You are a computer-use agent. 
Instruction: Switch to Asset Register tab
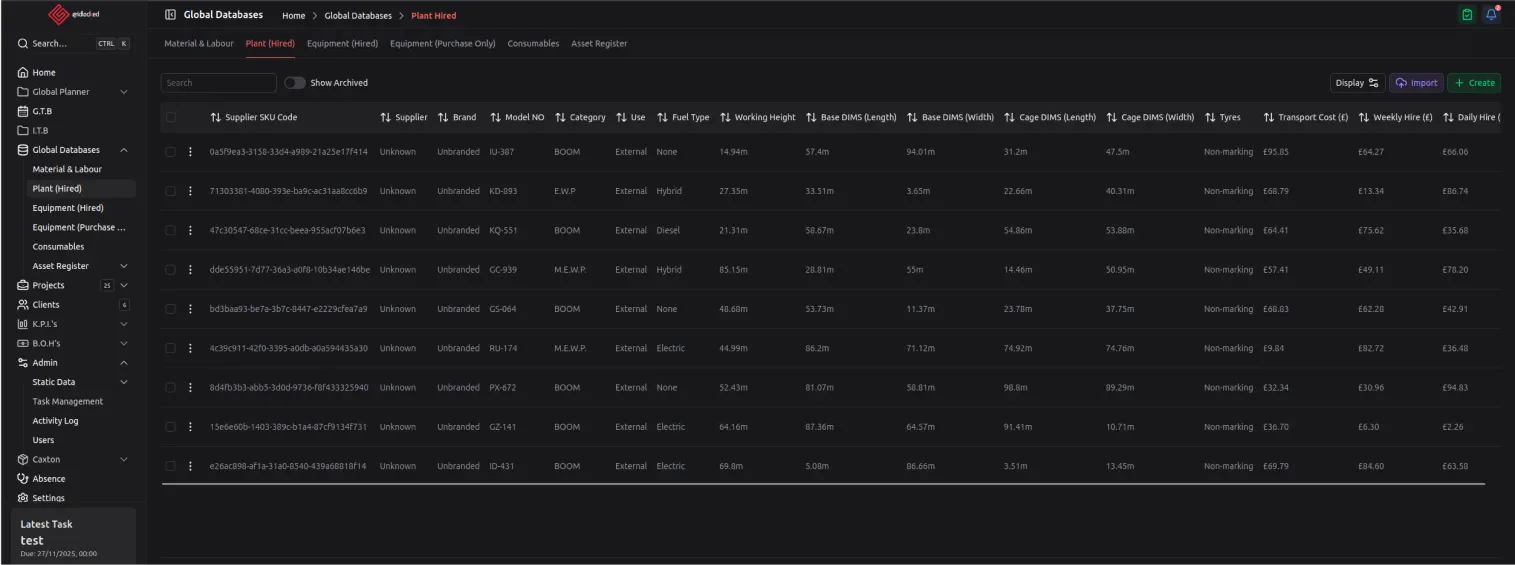tap(599, 44)
